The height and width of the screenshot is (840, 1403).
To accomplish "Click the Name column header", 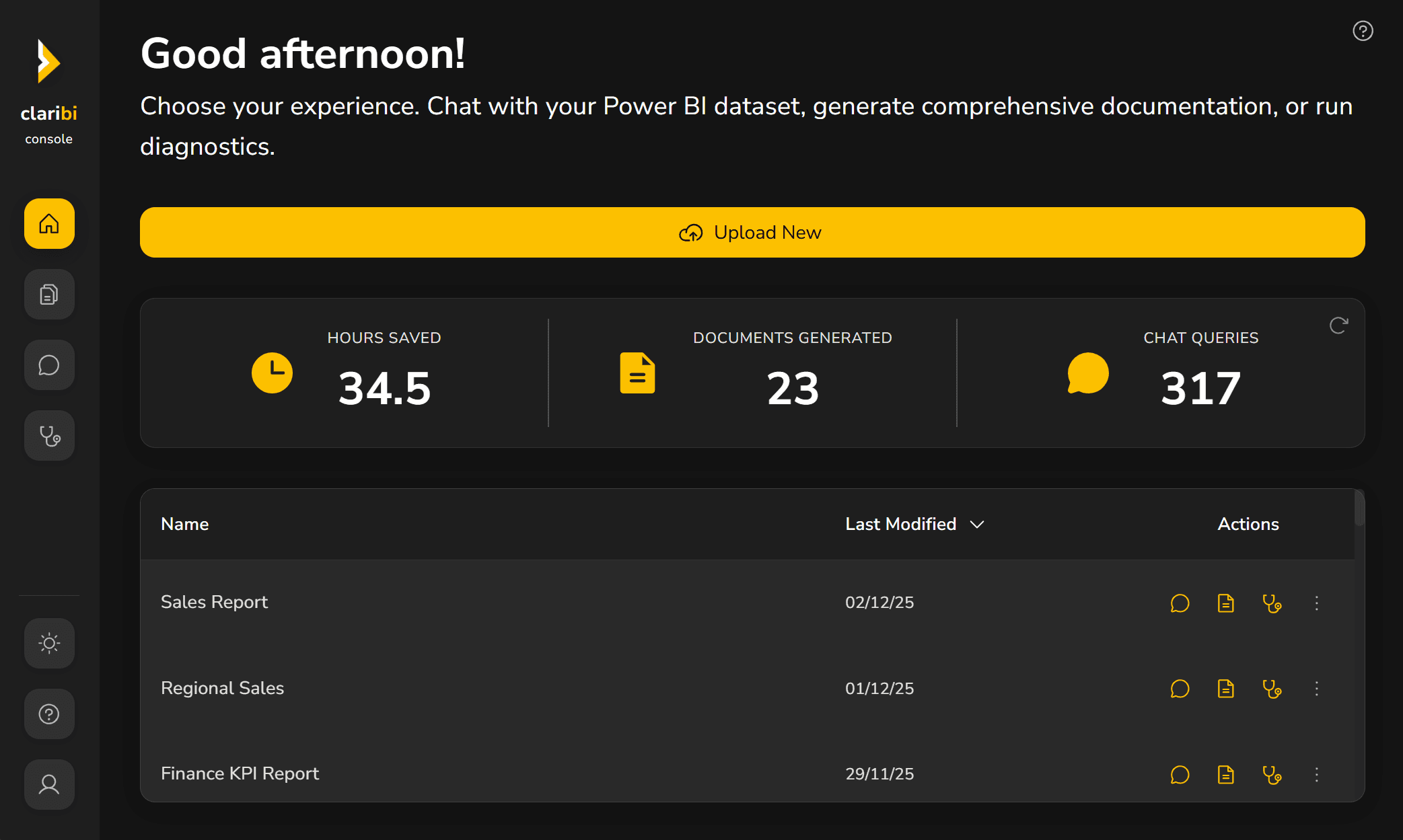I will coord(185,524).
